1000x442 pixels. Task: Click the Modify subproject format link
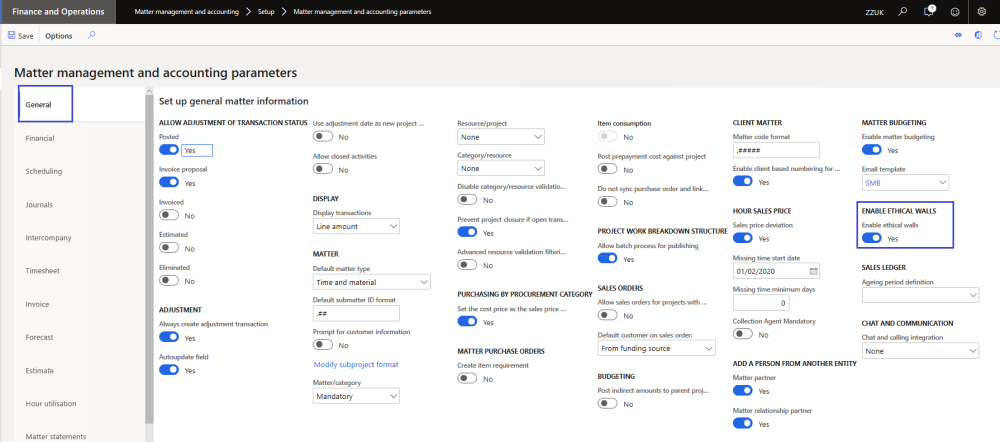(x=356, y=364)
